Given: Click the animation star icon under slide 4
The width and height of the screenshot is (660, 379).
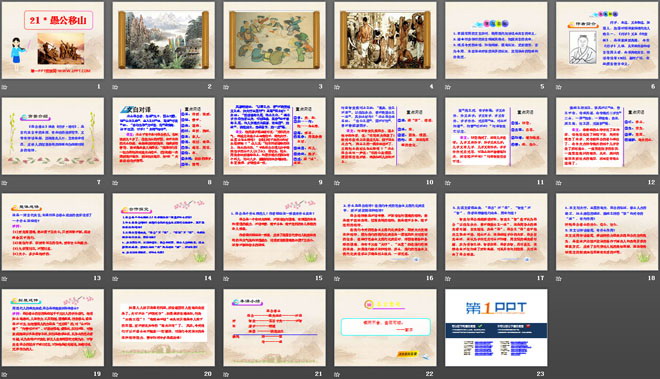Looking at the screenshot, I should [337, 87].
